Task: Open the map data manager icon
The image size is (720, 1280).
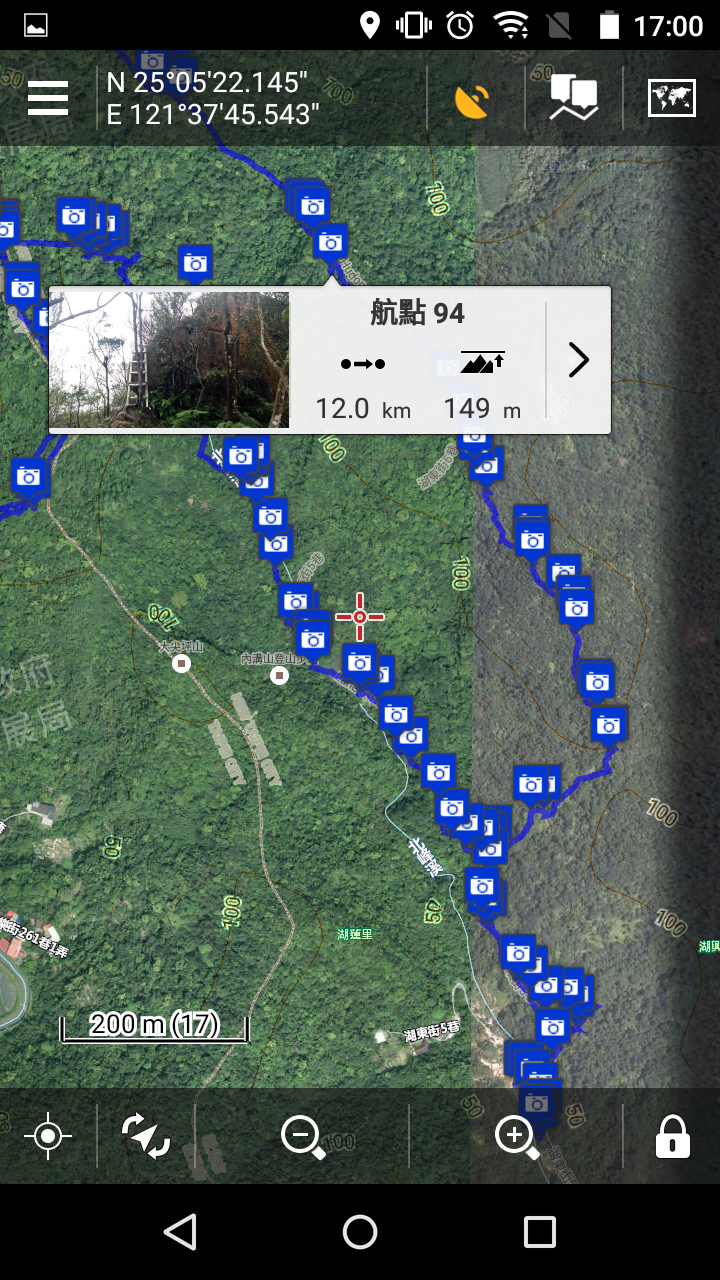Action: [x=573, y=99]
